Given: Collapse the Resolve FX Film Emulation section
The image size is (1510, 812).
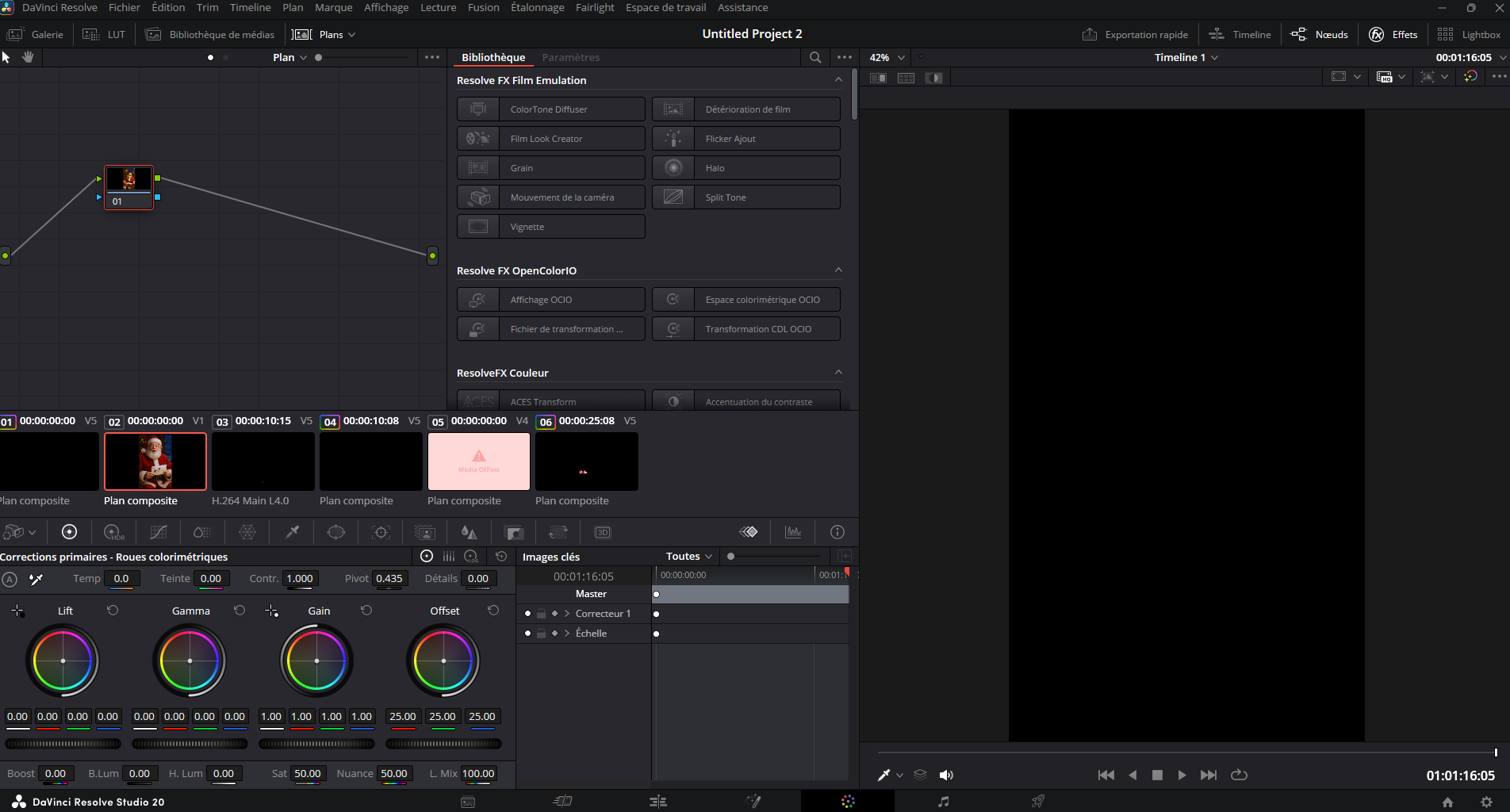Looking at the screenshot, I should click(x=838, y=80).
